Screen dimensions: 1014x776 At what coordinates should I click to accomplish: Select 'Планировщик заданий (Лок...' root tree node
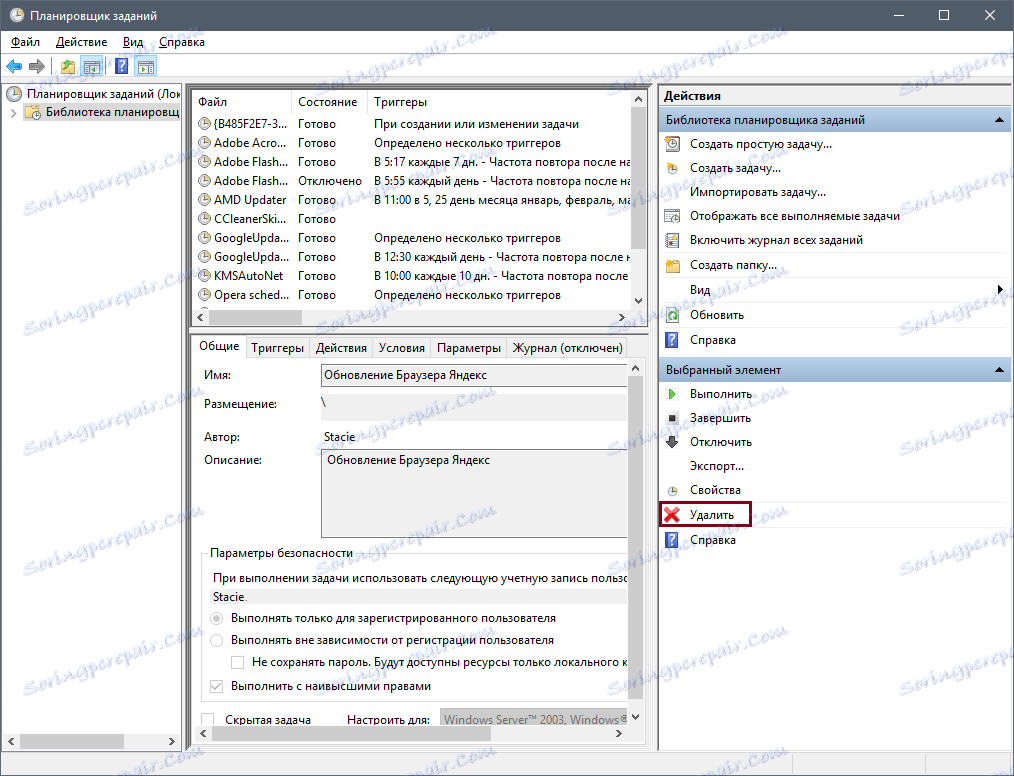[103, 94]
